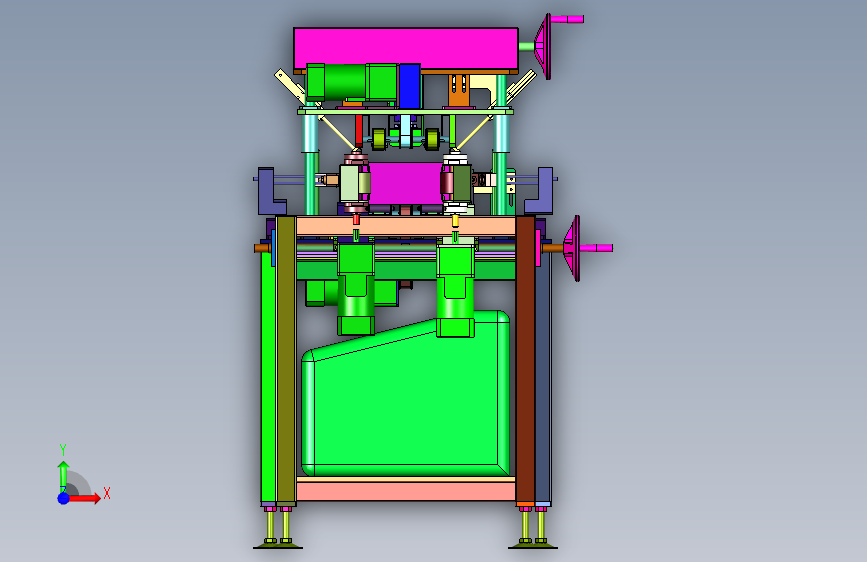This screenshot has height=562, width=867.
Task: Click the red X axis arrow of the triad
Action: (83, 498)
